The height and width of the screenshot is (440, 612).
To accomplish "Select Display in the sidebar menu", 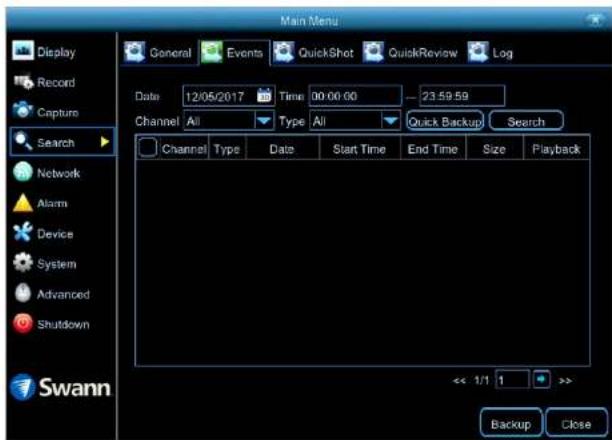I will click(x=57, y=52).
